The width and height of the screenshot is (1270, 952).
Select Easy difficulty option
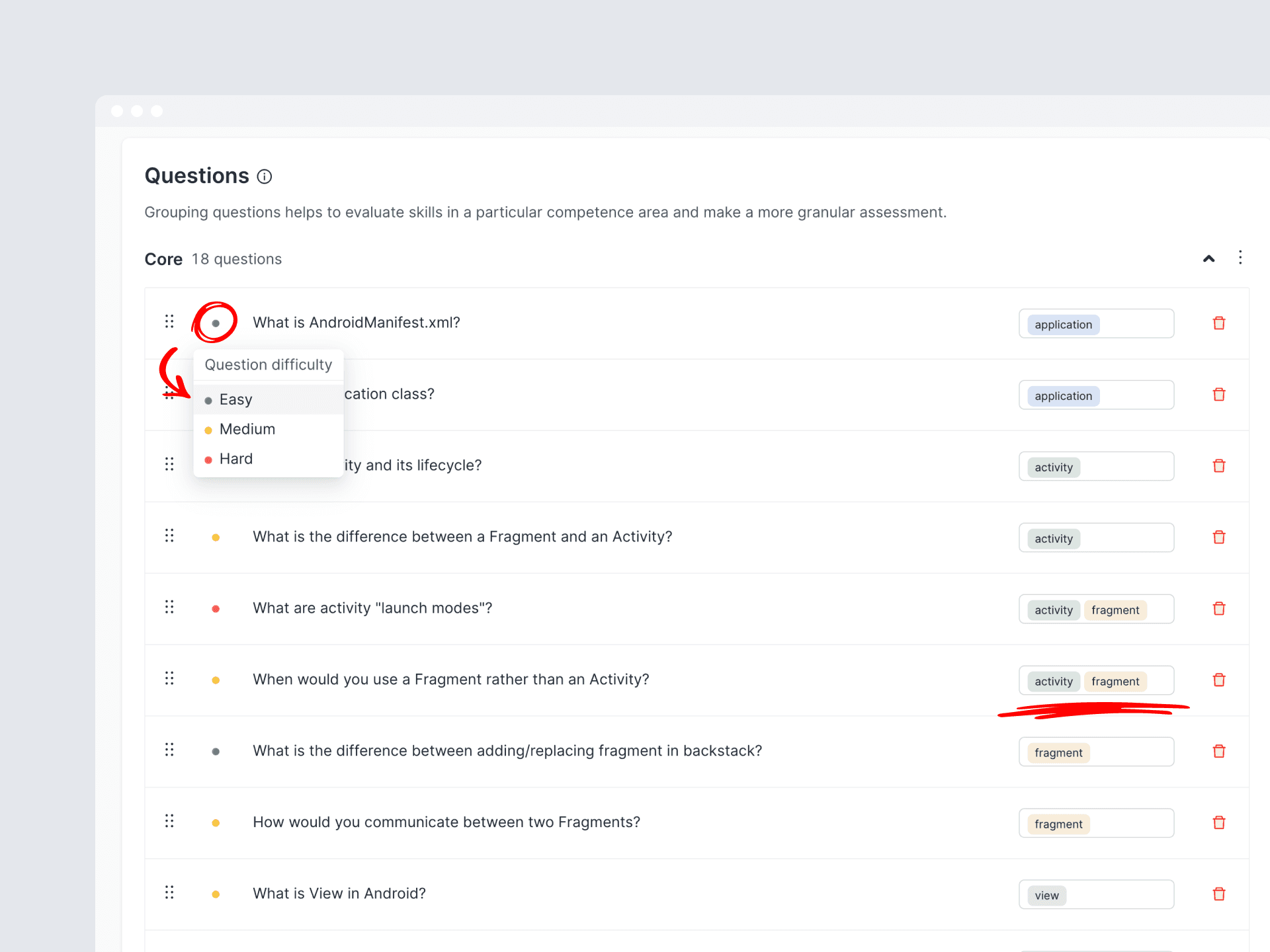coord(235,400)
